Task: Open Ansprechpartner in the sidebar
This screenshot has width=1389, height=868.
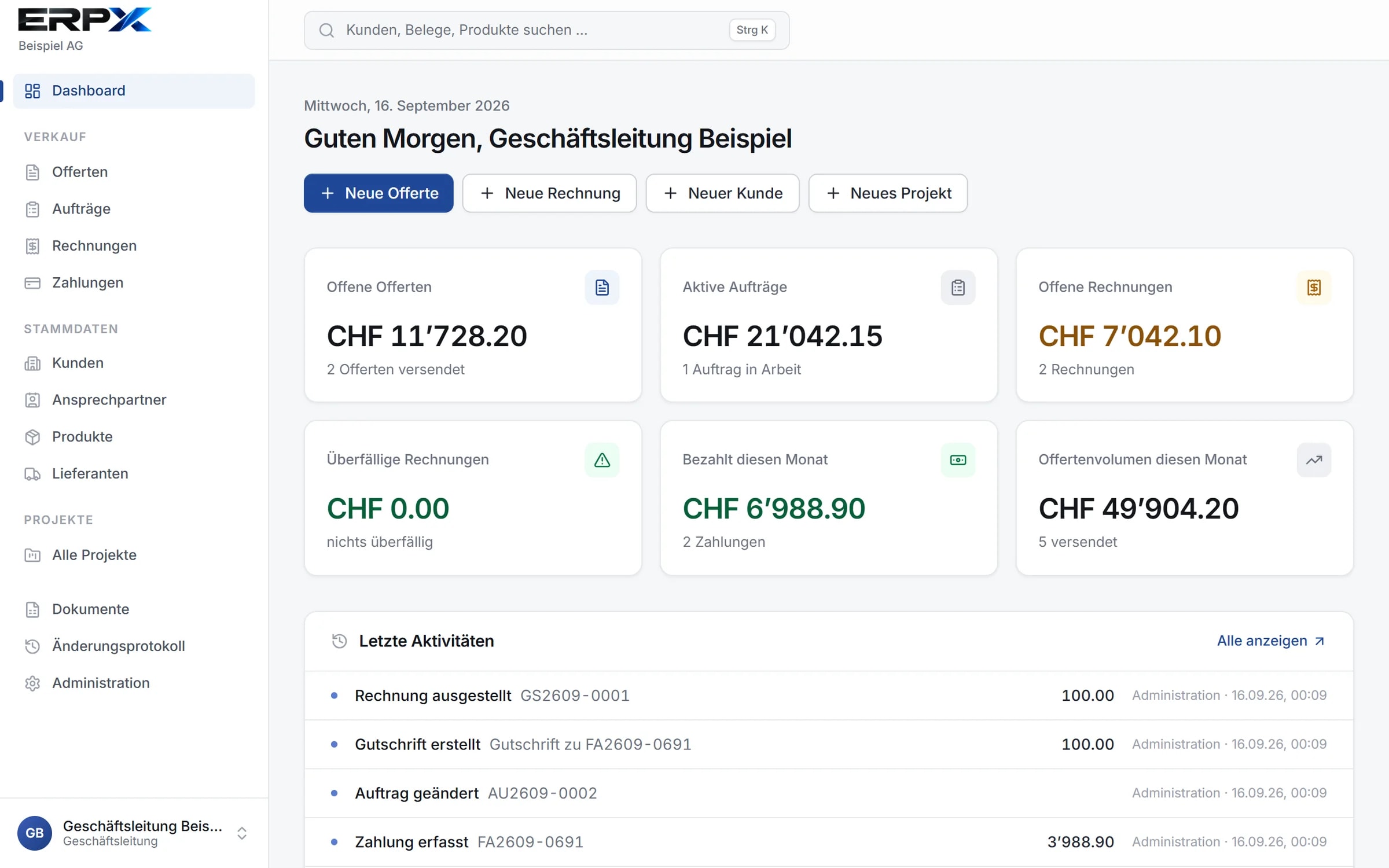Action: (134, 400)
